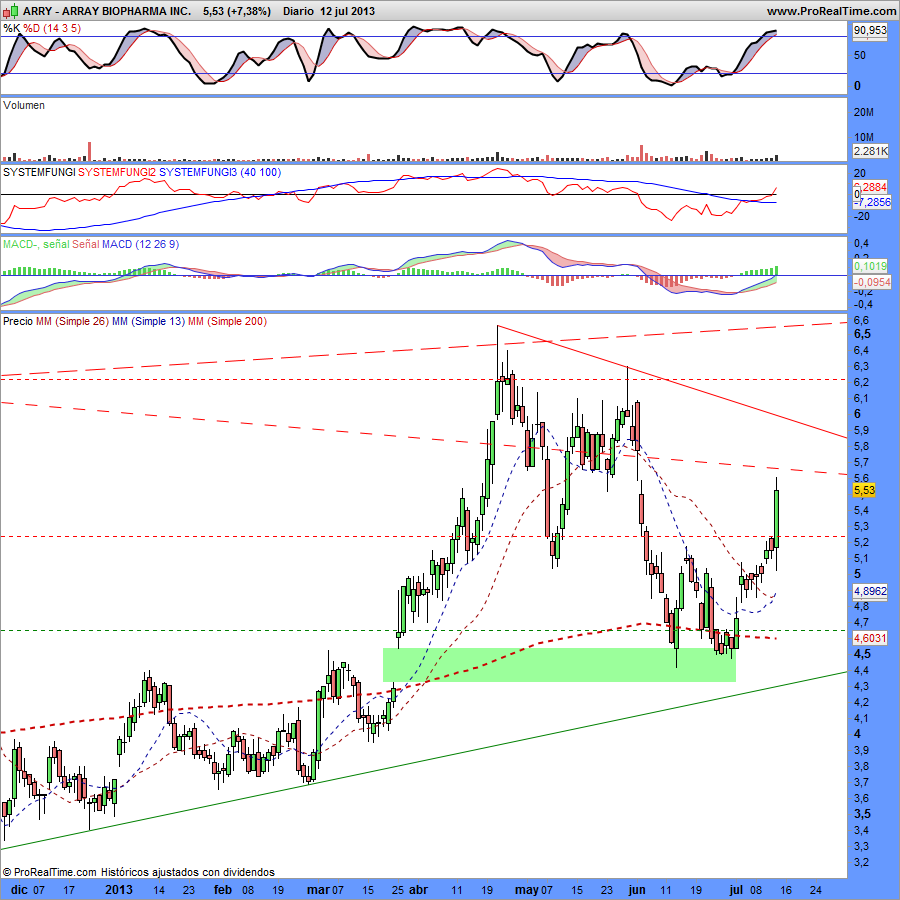Select the black SYSTEMFUNGI label
Image resolution: width=900 pixels, height=900 pixels.
[x=39, y=172]
